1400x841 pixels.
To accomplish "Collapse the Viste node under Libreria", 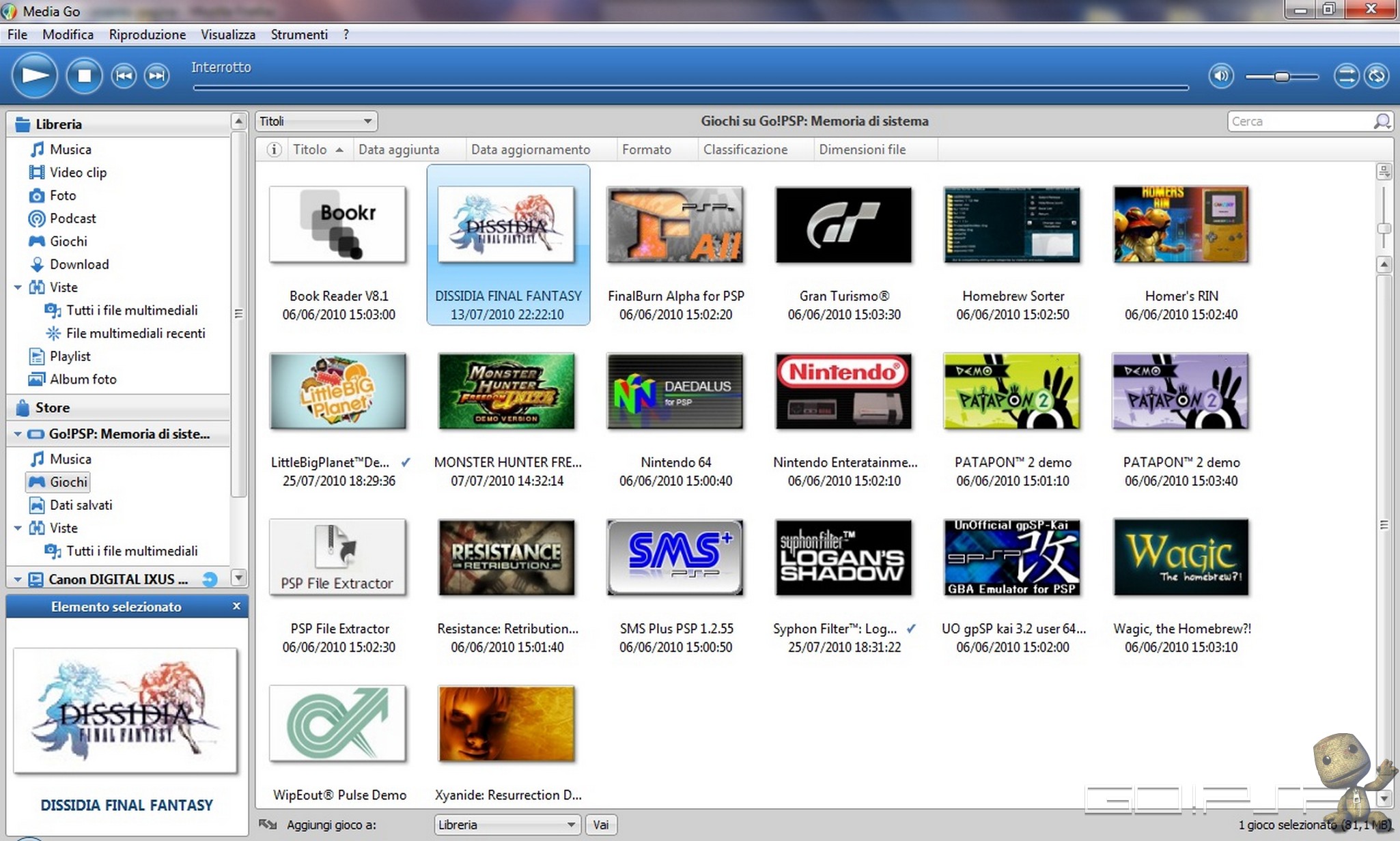I will [x=18, y=287].
